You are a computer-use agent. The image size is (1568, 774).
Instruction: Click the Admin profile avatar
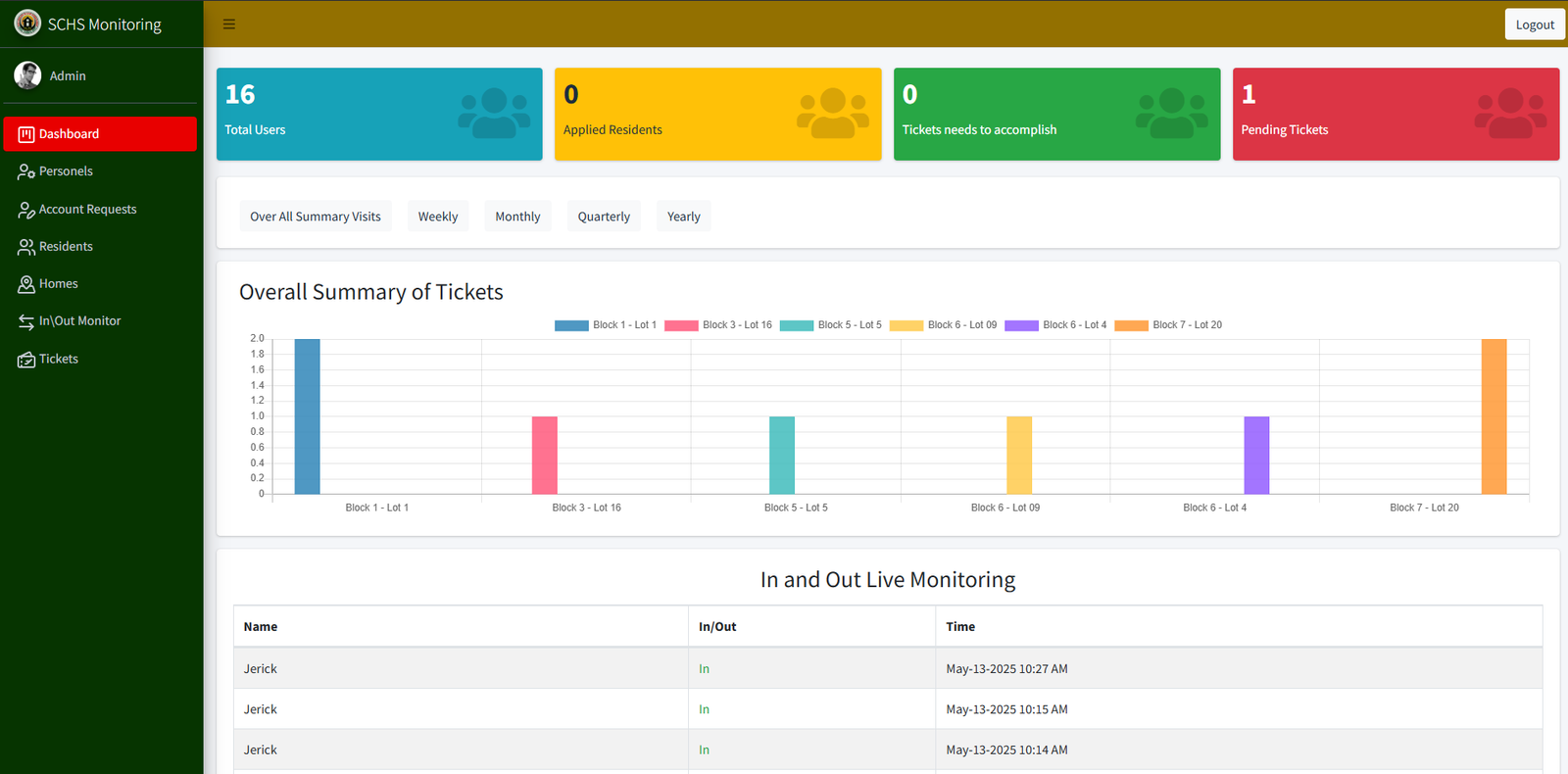click(x=27, y=75)
